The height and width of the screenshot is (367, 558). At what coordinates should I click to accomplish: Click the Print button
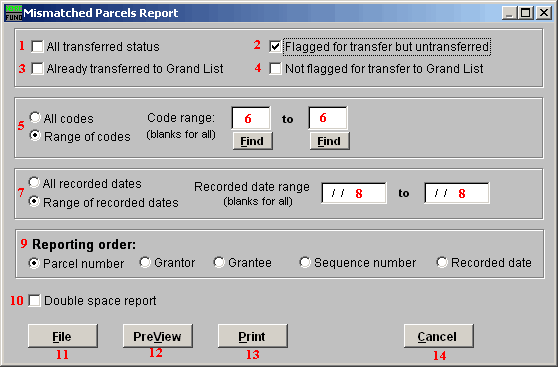[253, 336]
